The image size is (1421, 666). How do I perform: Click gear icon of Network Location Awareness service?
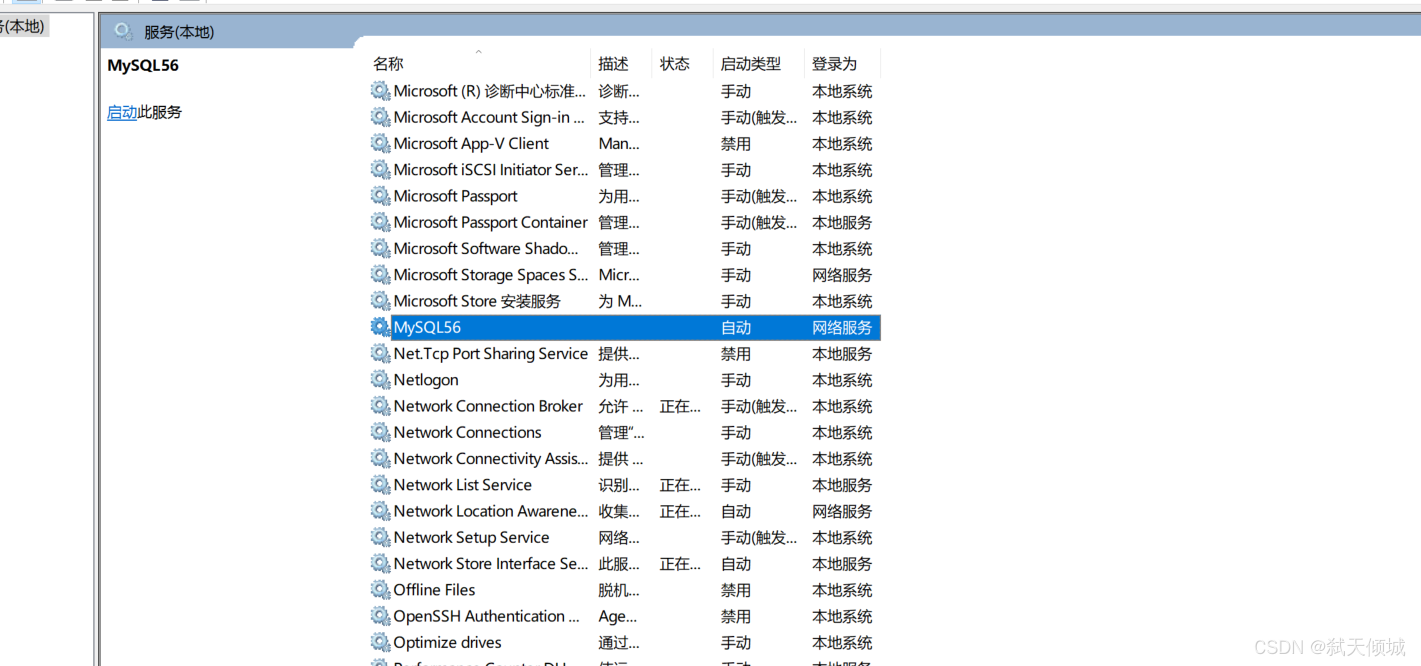click(380, 511)
